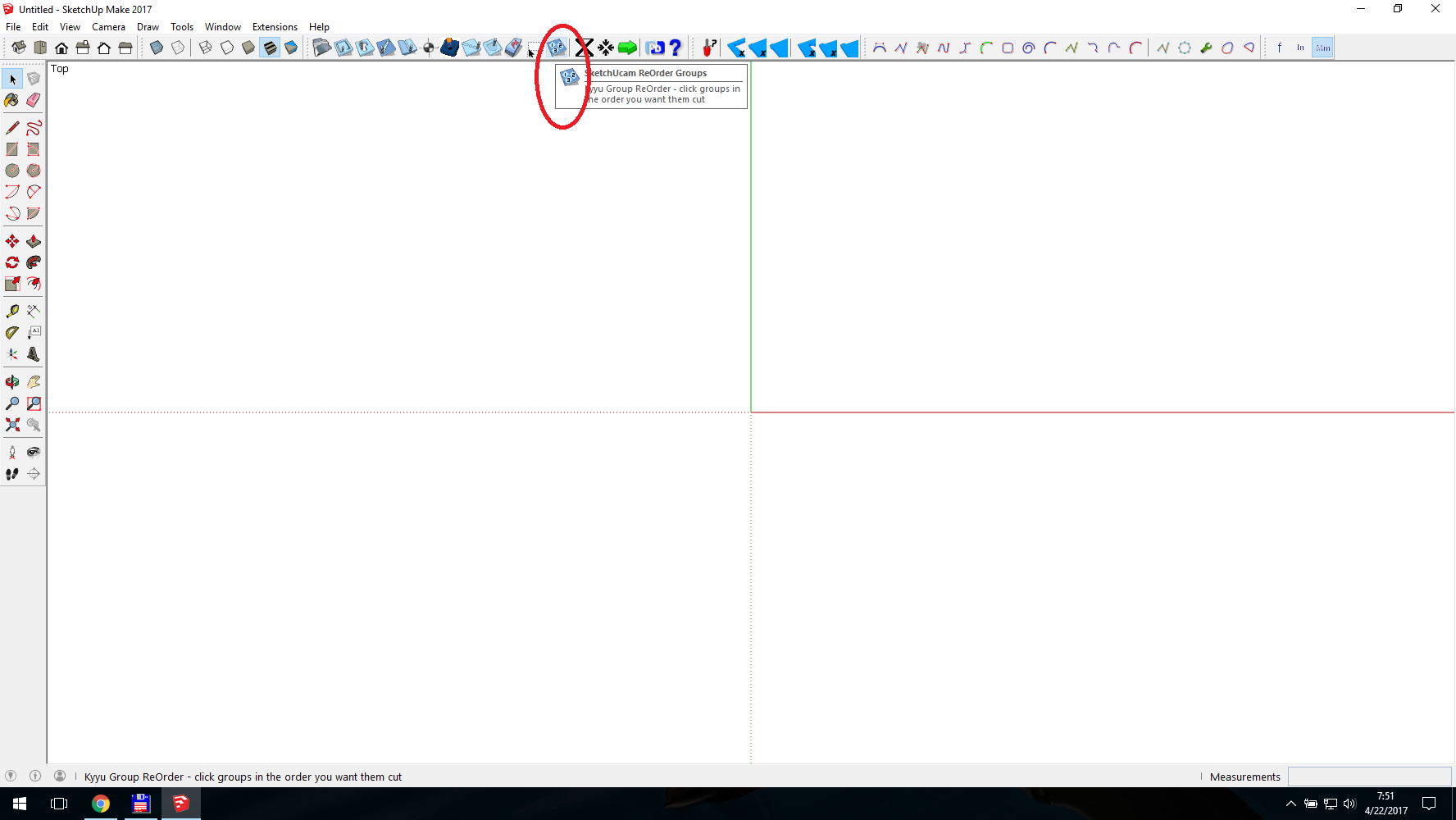Select the Eraser tool

click(34, 100)
